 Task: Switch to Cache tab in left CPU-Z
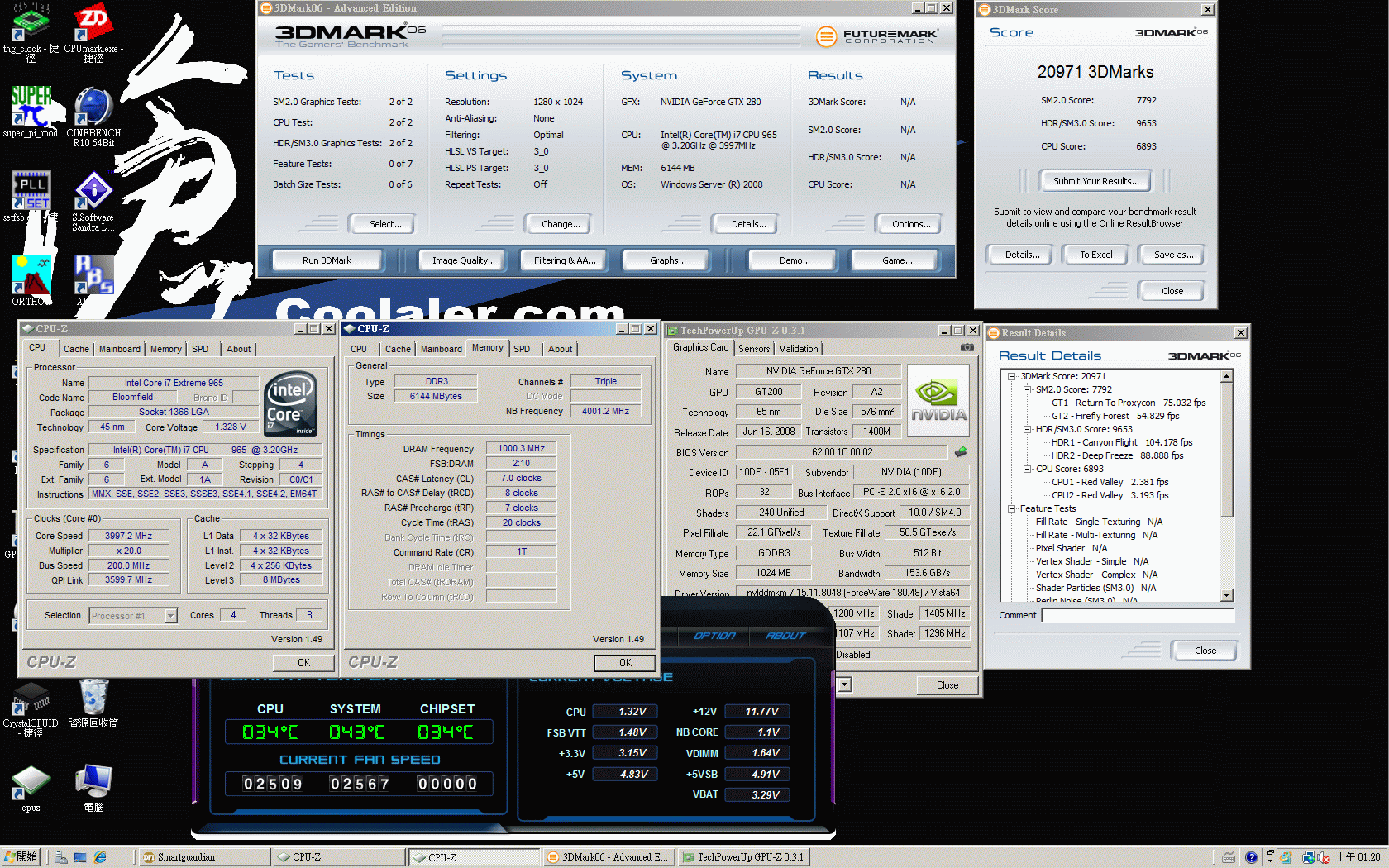(76, 349)
